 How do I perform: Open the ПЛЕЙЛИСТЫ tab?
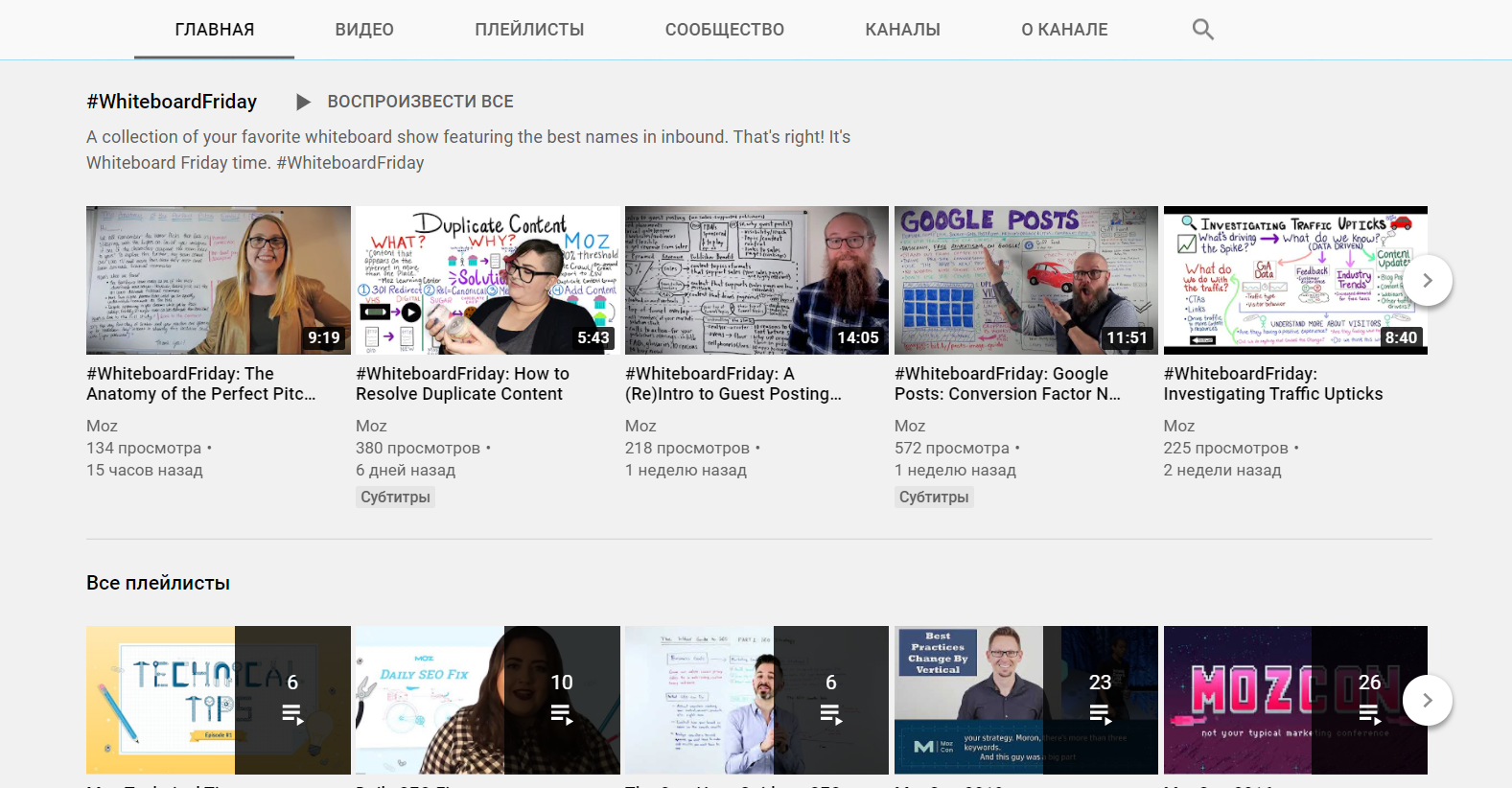pos(529,30)
